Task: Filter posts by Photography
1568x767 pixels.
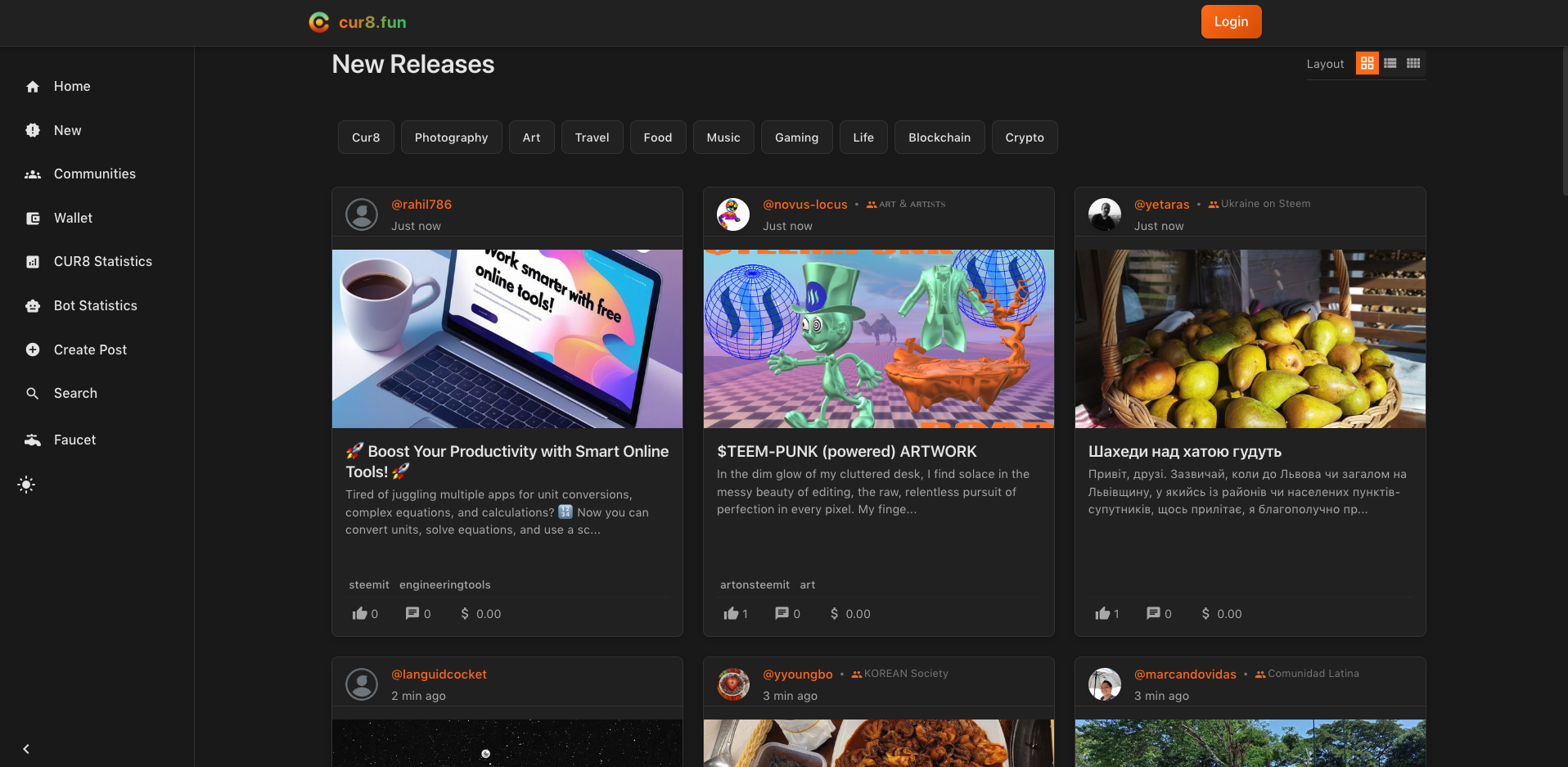Action: tap(451, 138)
